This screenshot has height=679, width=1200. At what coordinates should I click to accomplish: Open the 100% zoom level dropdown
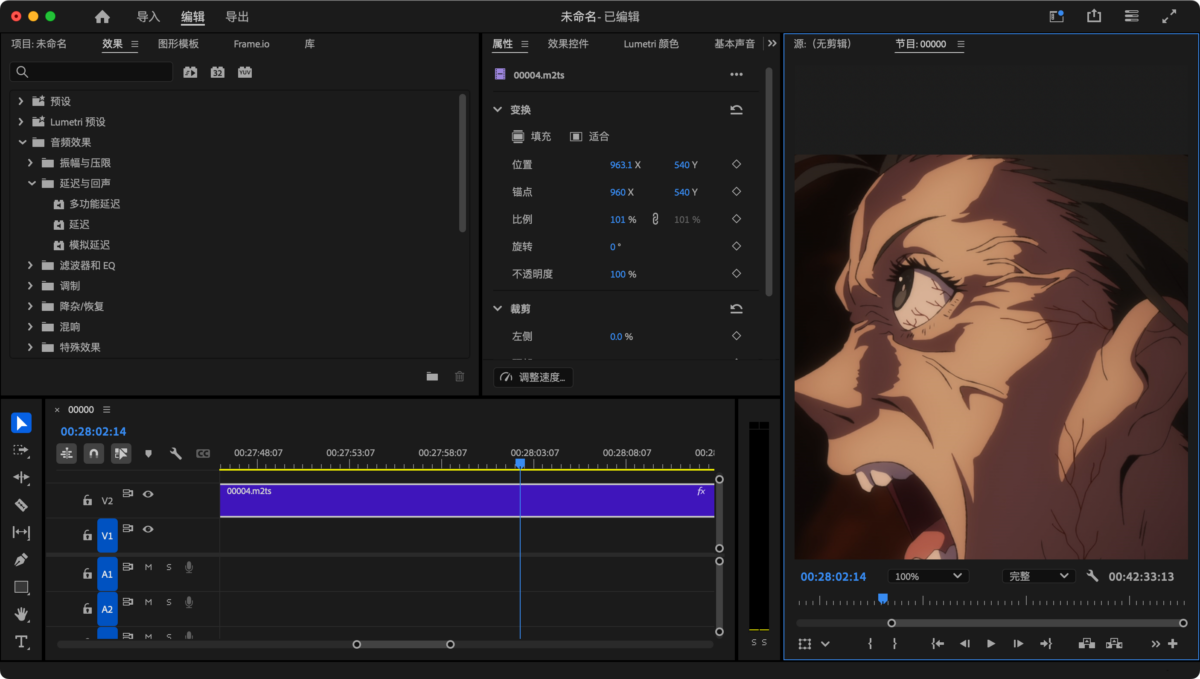[x=928, y=576]
